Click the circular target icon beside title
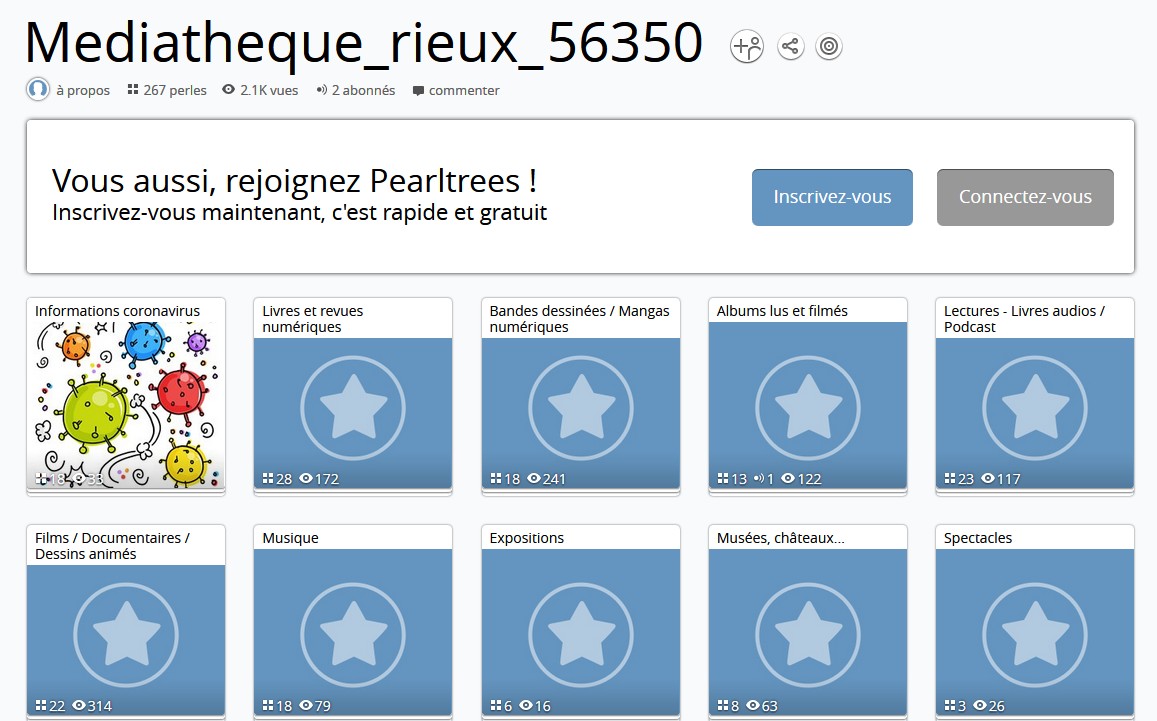Image resolution: width=1157 pixels, height=721 pixels. pyautogui.click(x=829, y=46)
